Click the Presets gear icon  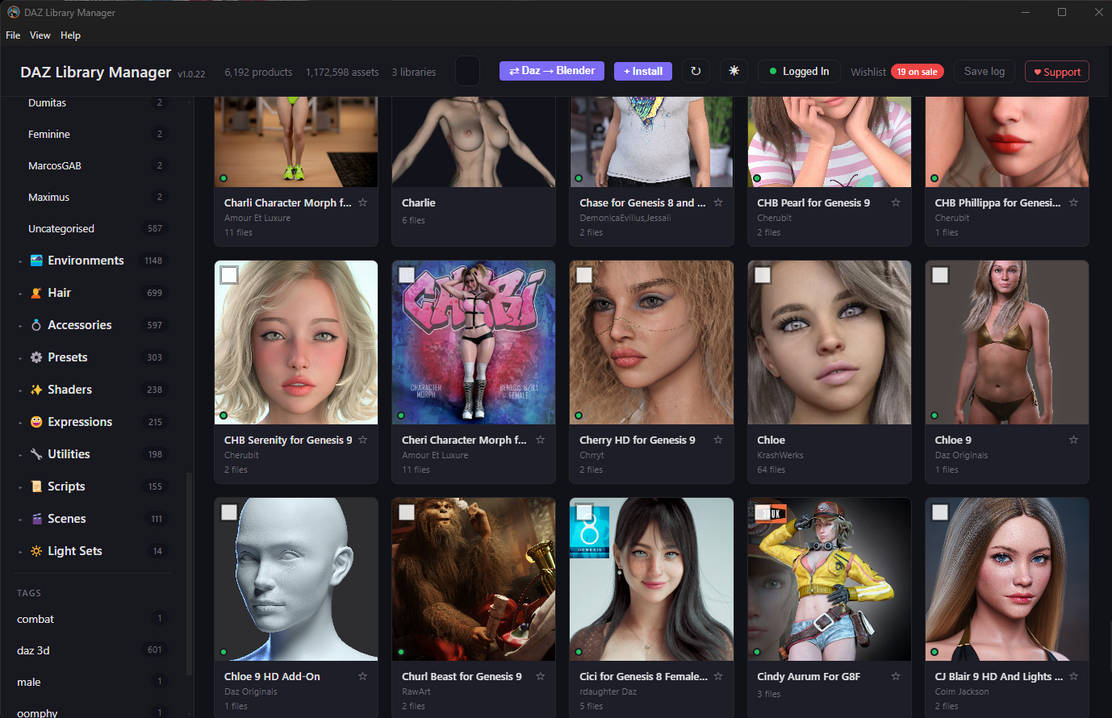tap(36, 357)
